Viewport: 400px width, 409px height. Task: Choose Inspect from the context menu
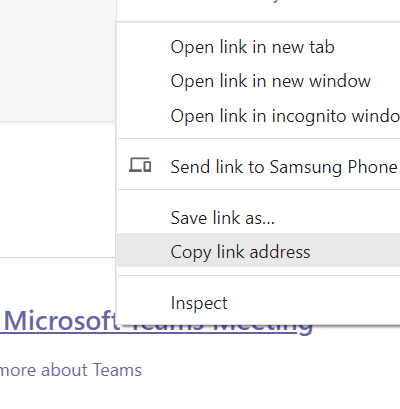pos(259,303)
